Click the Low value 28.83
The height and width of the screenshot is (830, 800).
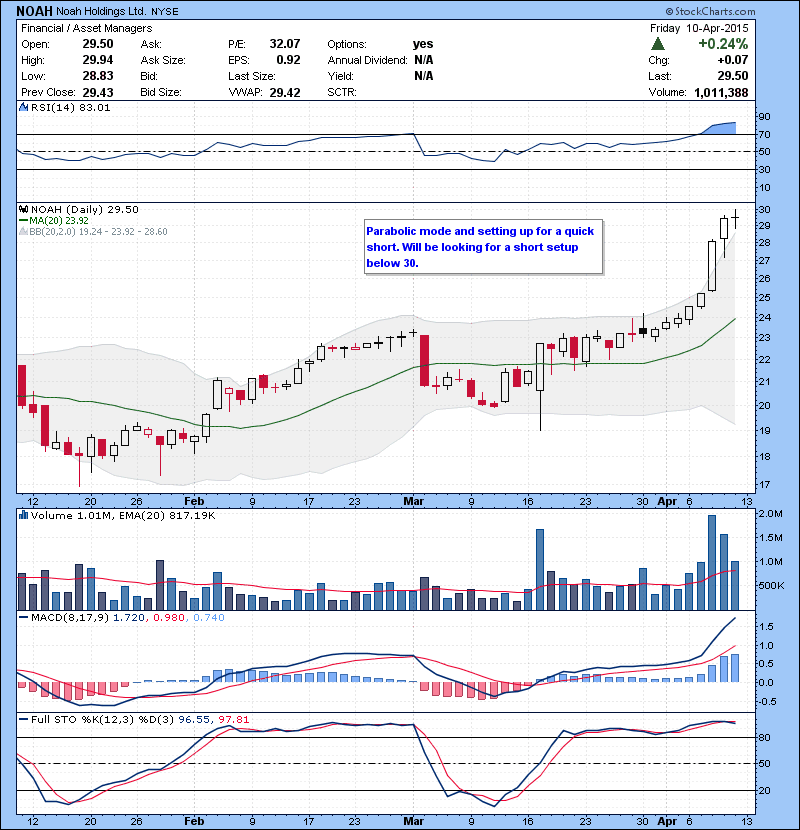[97, 76]
